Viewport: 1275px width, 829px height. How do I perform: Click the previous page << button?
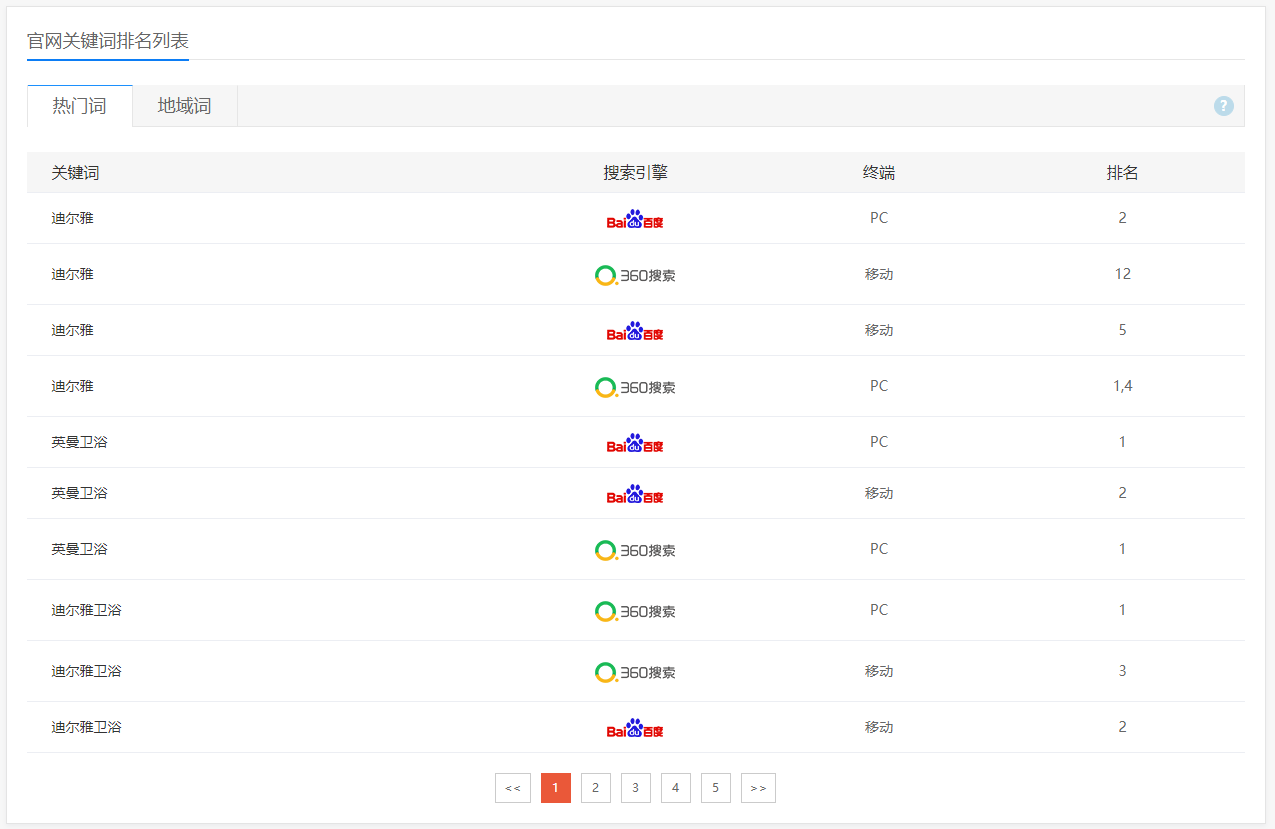click(x=512, y=788)
